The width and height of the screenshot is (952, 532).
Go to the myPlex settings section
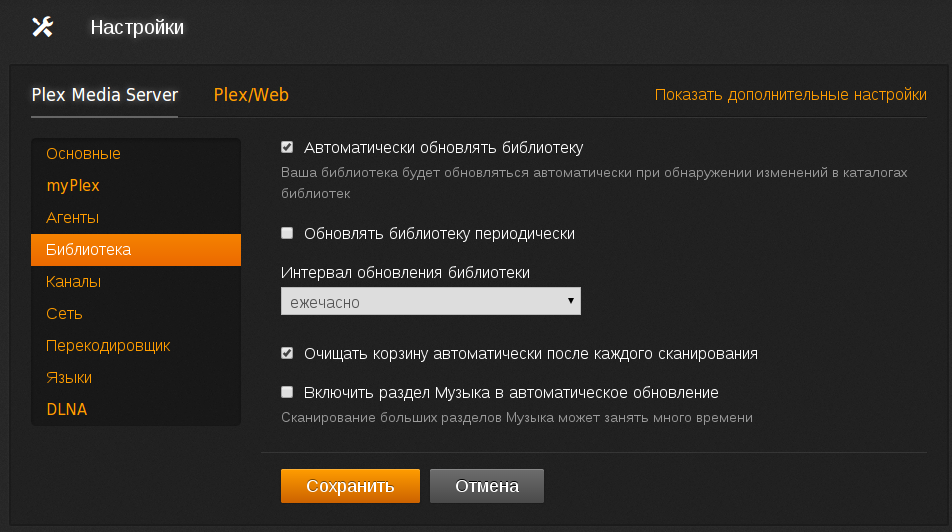[73, 186]
